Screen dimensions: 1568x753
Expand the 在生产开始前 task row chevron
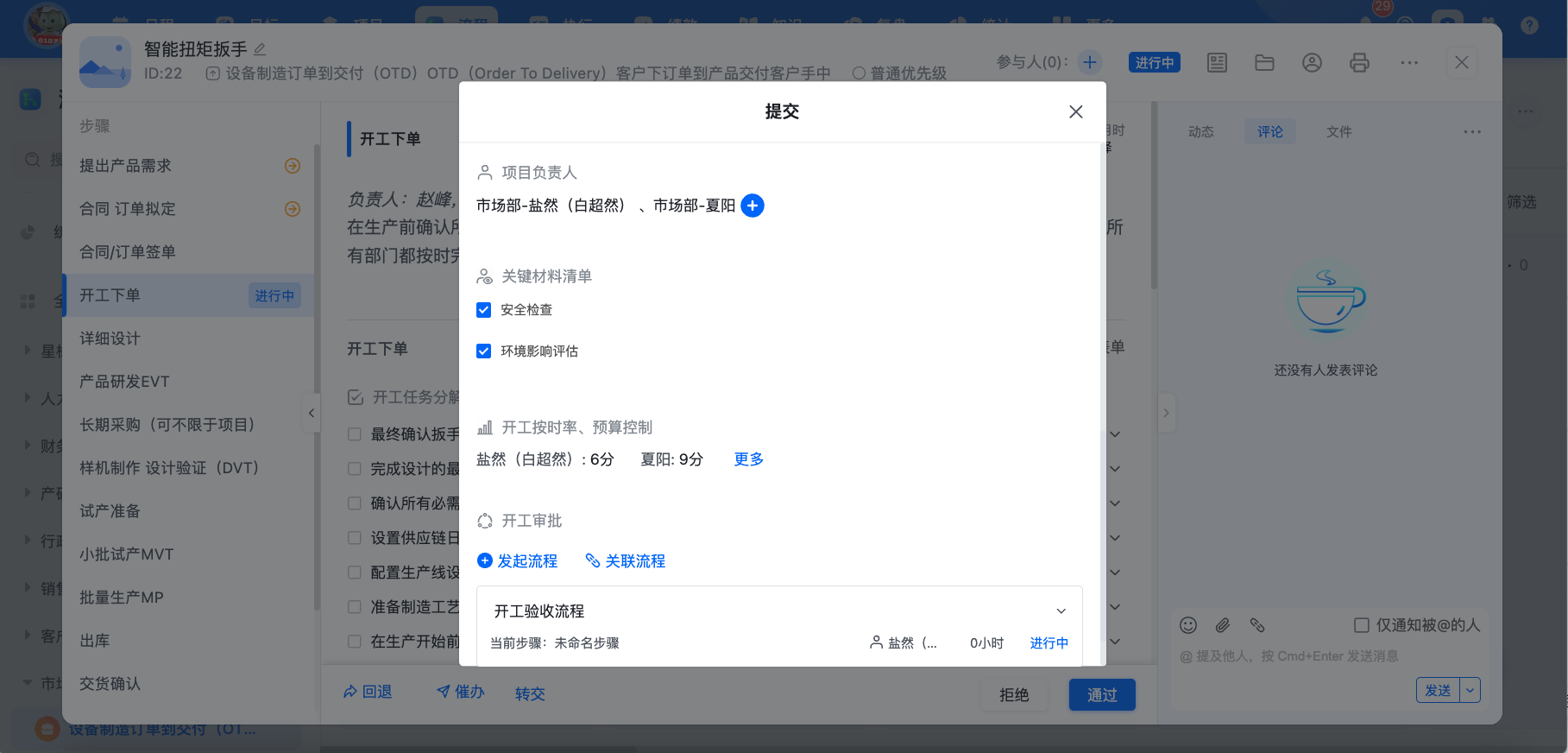point(1116,642)
